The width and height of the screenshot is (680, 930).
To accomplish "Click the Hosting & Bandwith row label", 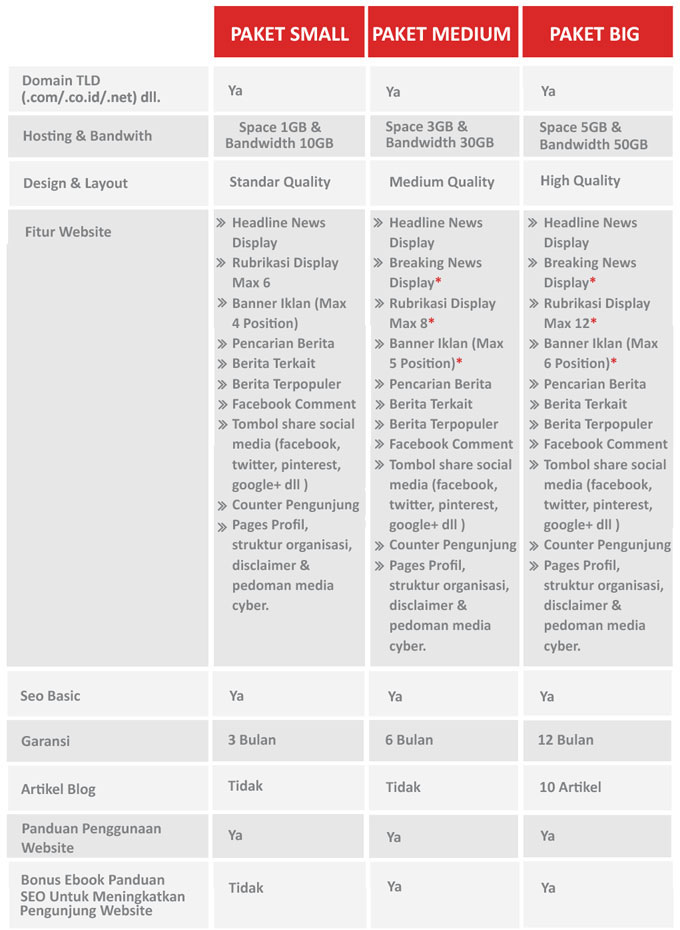I will [x=87, y=136].
